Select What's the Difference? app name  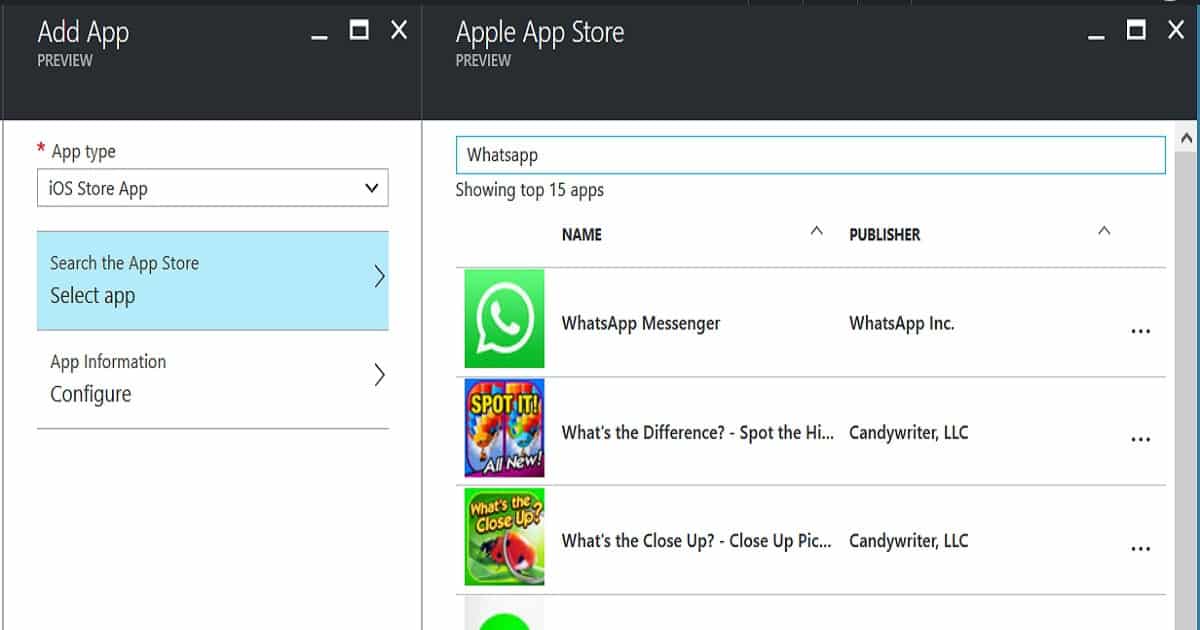pyautogui.click(x=698, y=433)
